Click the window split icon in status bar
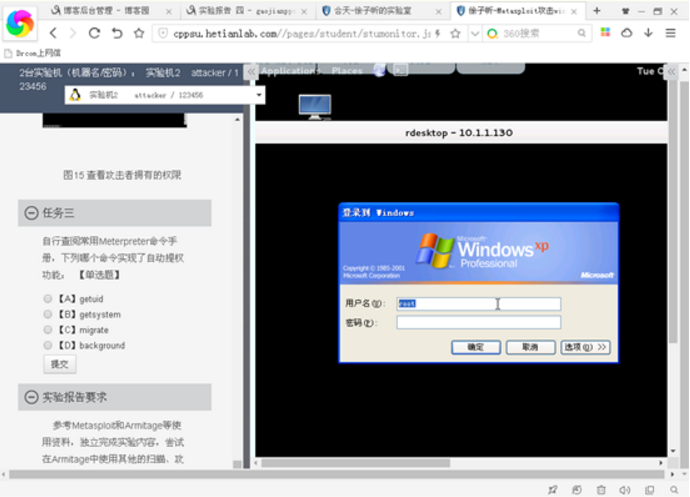Viewport: 690px width, 497px height. [x=650, y=490]
